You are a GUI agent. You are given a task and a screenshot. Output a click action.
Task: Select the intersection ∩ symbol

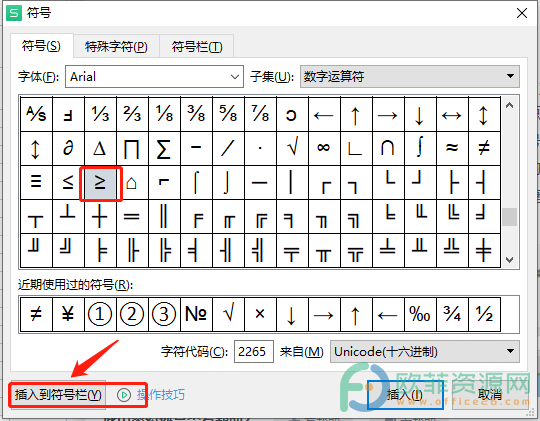click(x=388, y=148)
